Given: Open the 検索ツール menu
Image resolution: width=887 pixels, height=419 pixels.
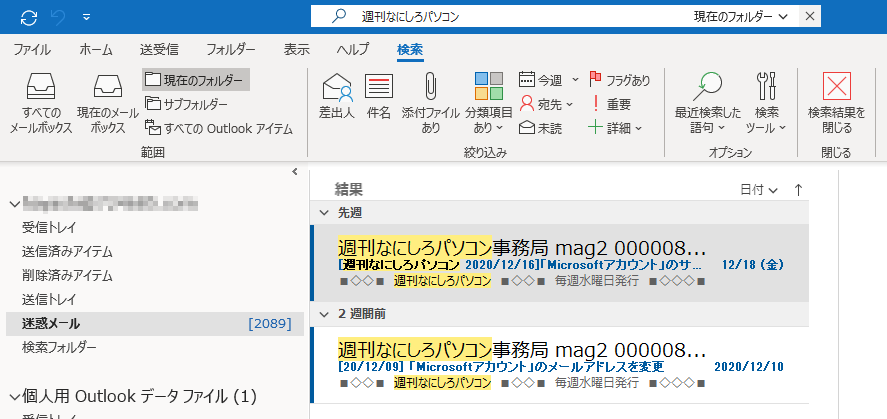Looking at the screenshot, I should pos(766,103).
